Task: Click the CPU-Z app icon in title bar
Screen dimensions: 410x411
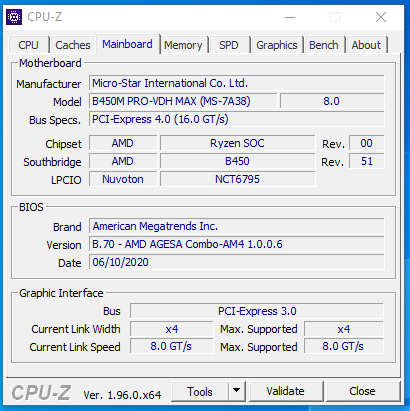Action: click(x=14, y=17)
